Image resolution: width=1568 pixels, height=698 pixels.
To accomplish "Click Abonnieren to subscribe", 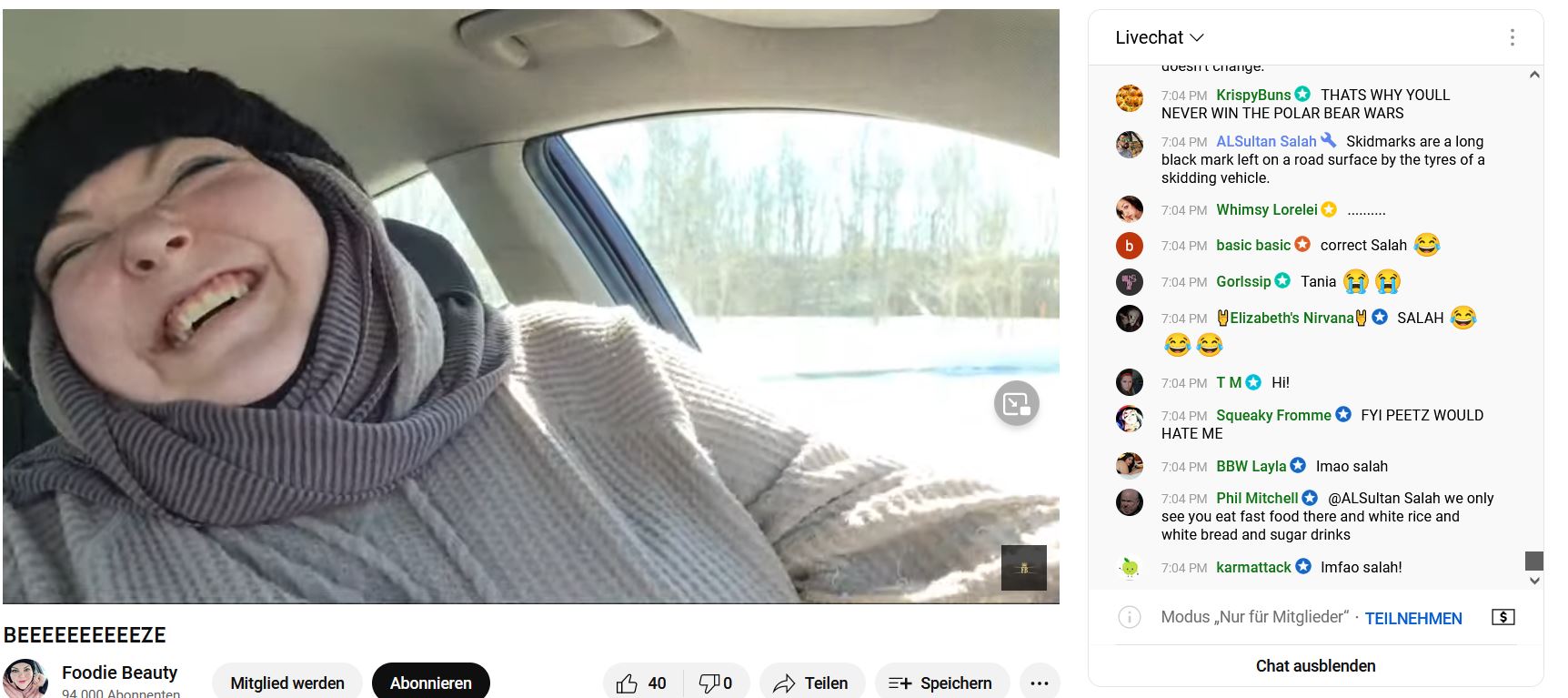I will coord(431,683).
